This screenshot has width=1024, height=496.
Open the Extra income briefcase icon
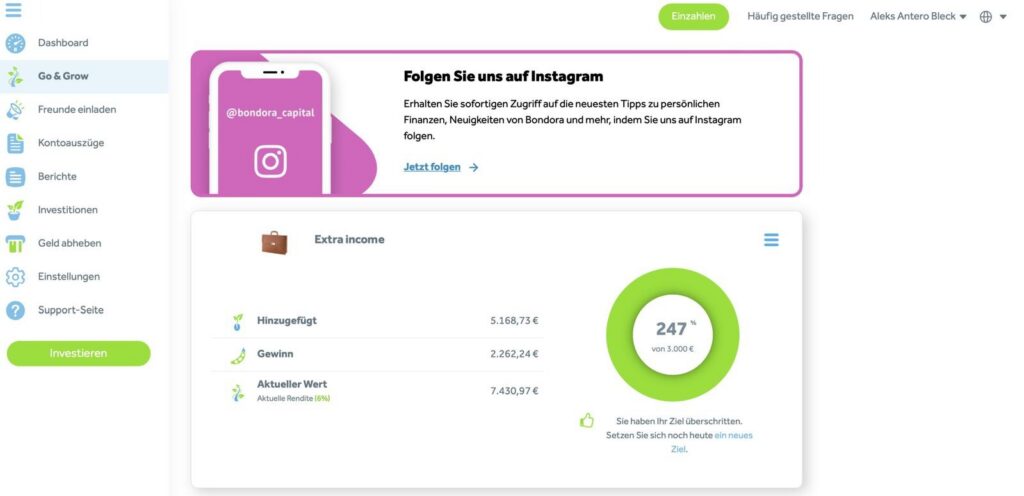[274, 241]
